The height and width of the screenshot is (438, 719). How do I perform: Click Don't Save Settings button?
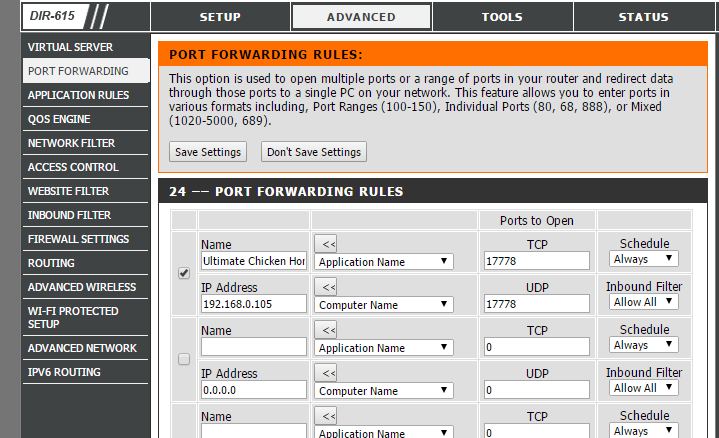314,152
